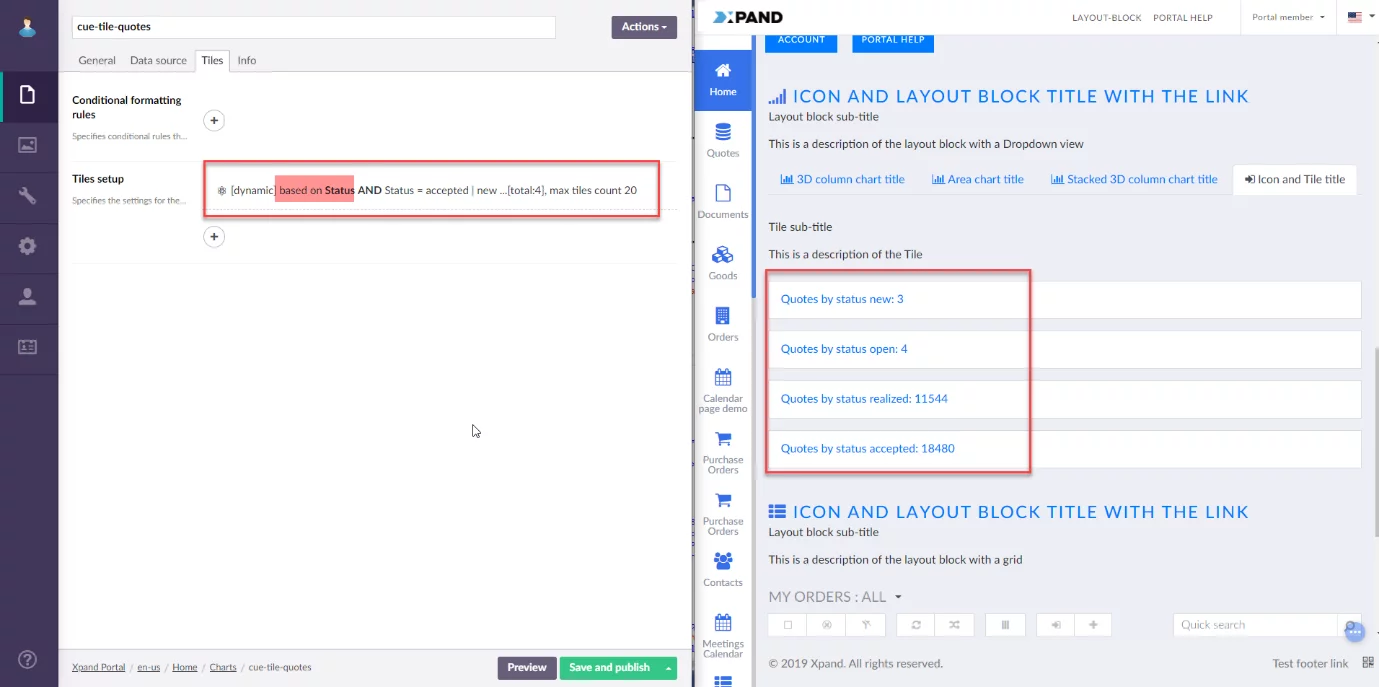Select the Area chart title tab

pos(977,179)
